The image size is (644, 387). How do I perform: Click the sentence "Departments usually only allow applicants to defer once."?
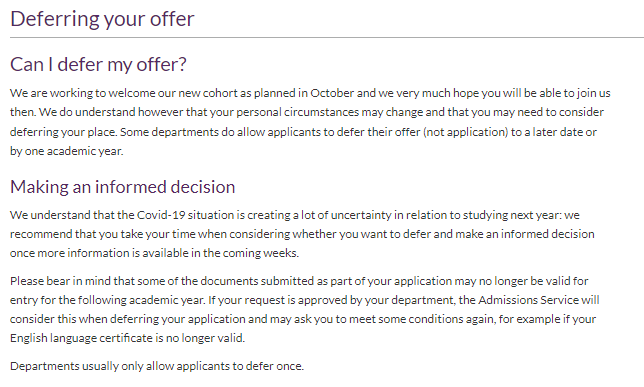[157, 366]
